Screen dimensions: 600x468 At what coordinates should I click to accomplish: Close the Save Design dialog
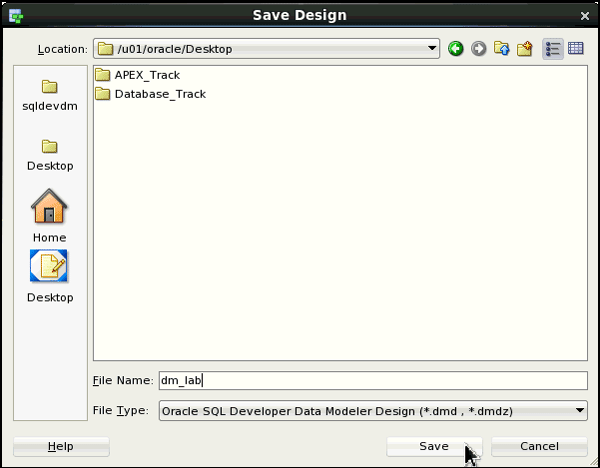585,16
